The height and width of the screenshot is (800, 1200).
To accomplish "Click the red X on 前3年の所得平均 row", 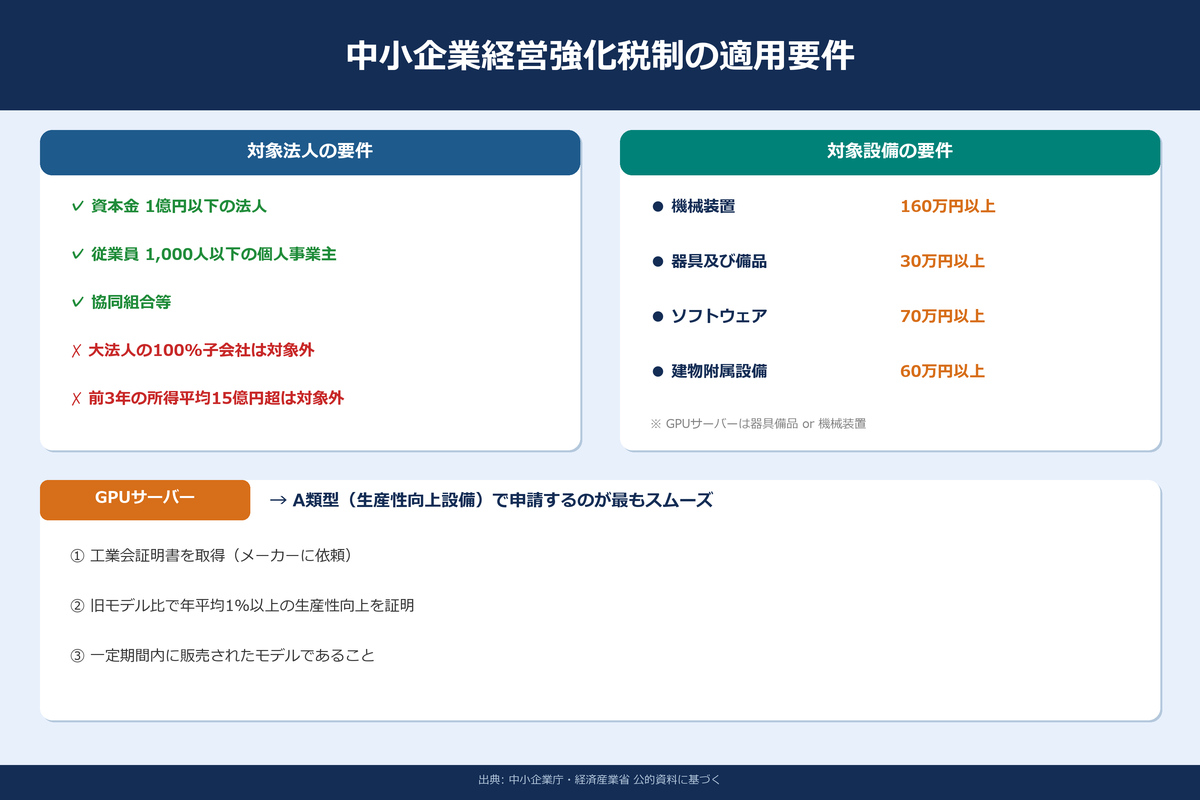I will click(74, 397).
